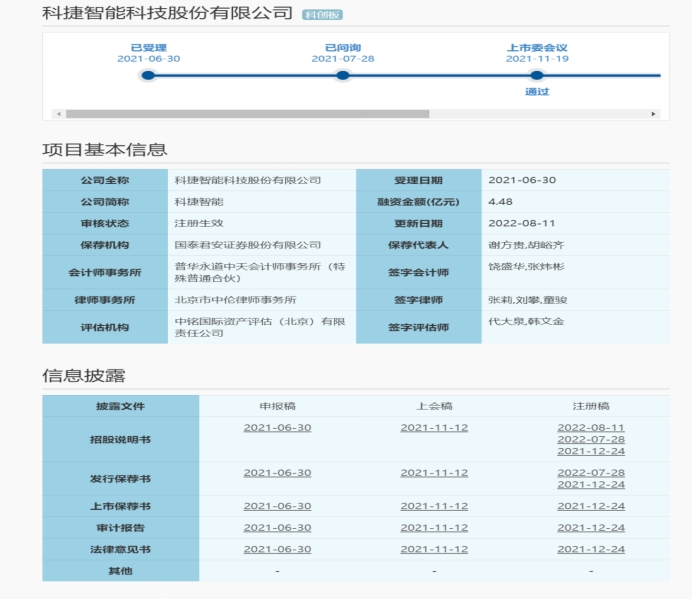Click the 注册稿 column header
The height and width of the screenshot is (600, 692).
pyautogui.click(x=591, y=406)
